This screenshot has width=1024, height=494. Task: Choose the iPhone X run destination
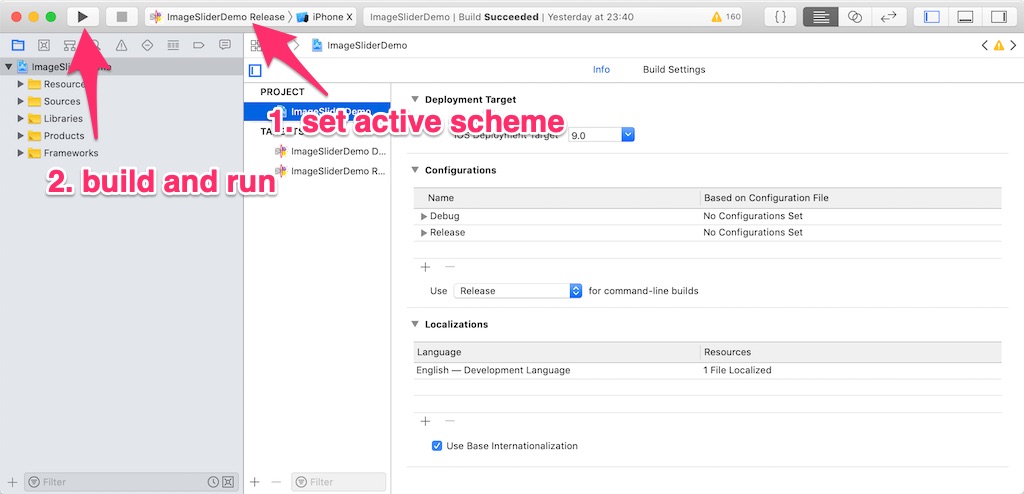pyautogui.click(x=325, y=17)
